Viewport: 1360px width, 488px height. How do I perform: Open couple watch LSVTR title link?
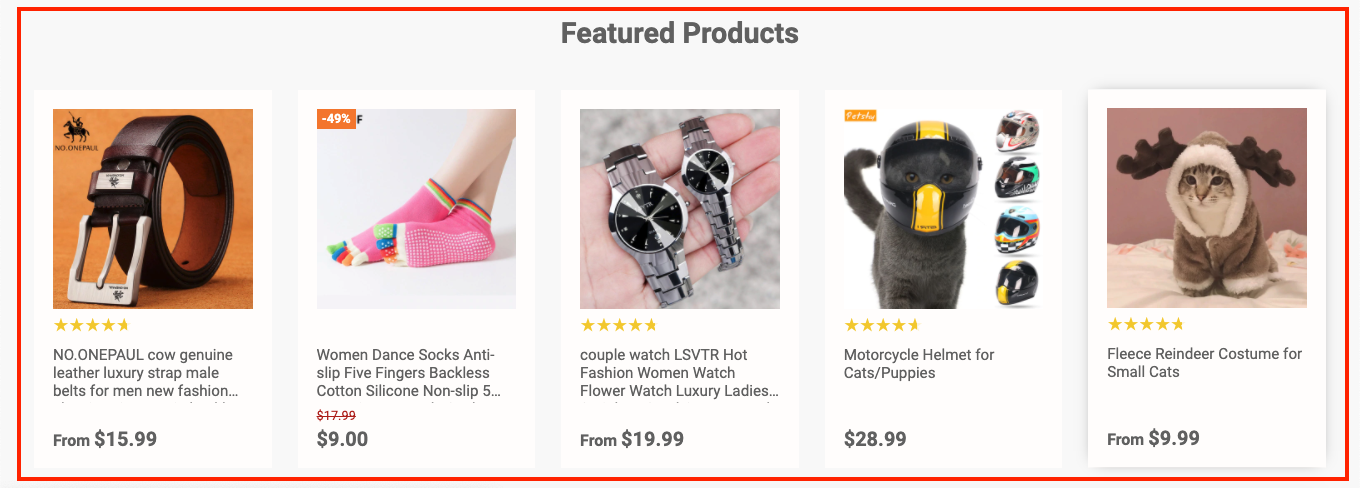coord(680,373)
